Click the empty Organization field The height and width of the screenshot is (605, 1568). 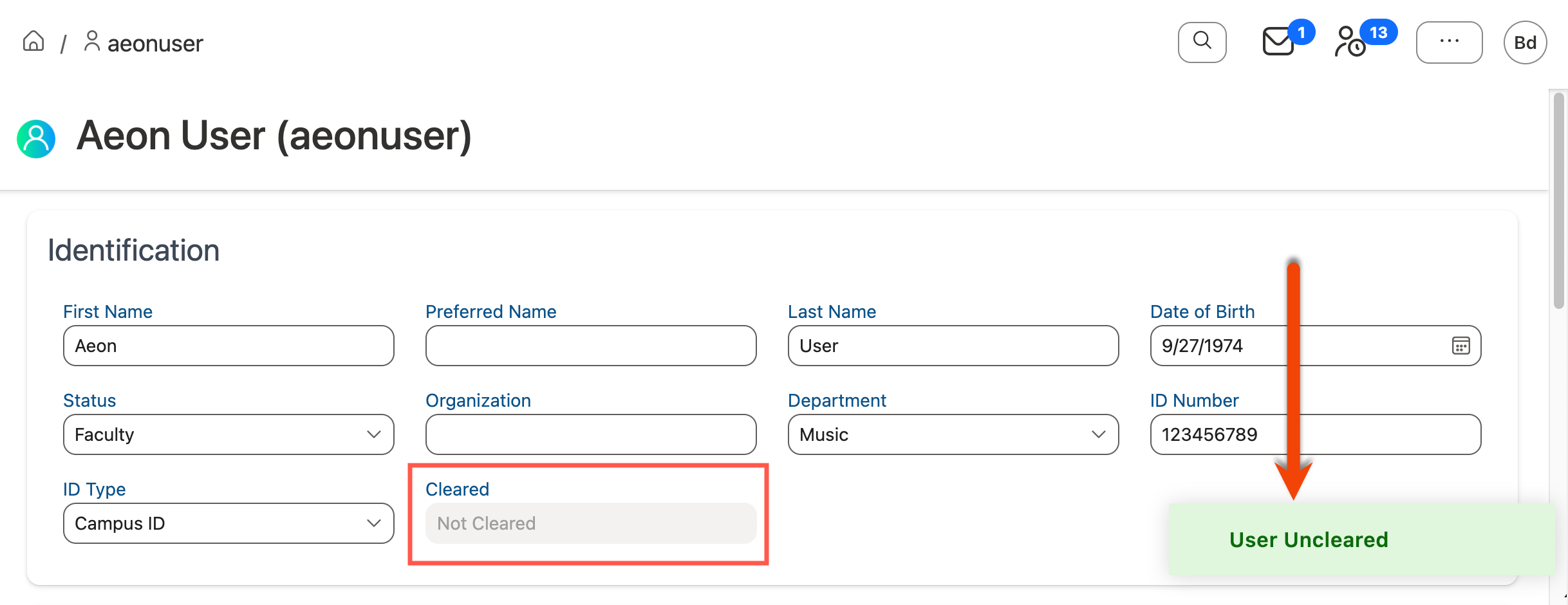(x=590, y=434)
